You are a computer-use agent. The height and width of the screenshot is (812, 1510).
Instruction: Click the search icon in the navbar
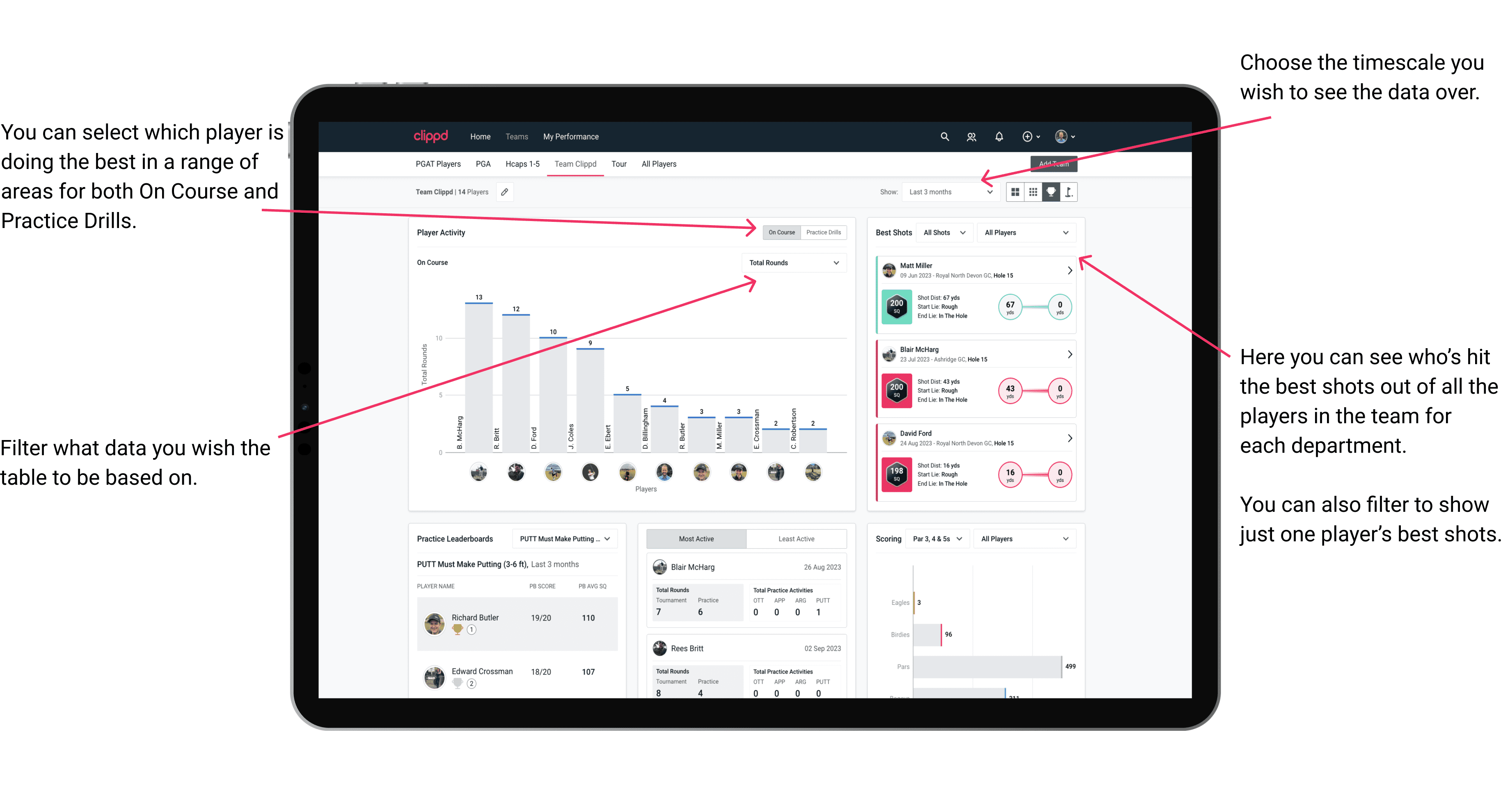[944, 137]
